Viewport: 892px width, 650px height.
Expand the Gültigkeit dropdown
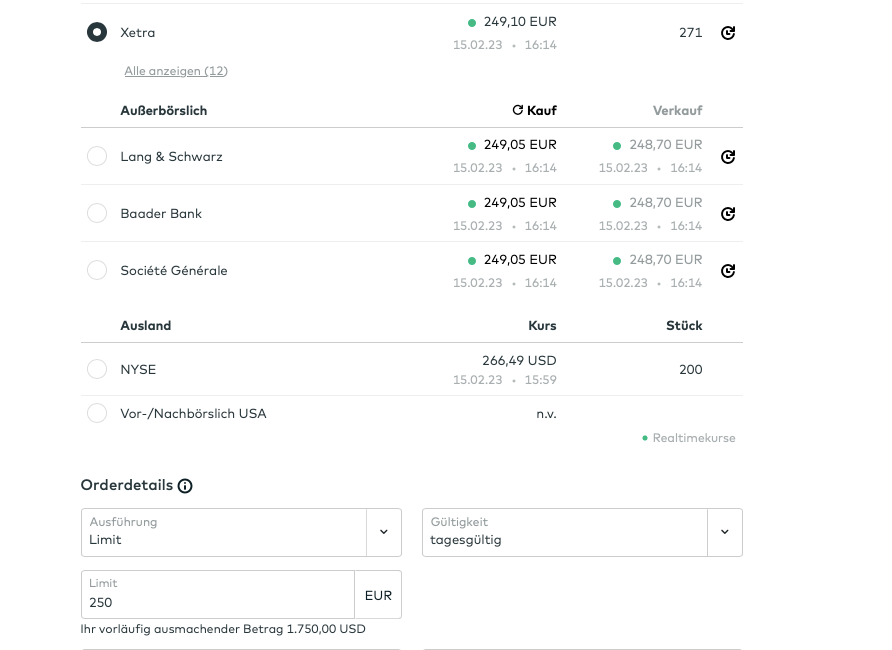click(566, 532)
